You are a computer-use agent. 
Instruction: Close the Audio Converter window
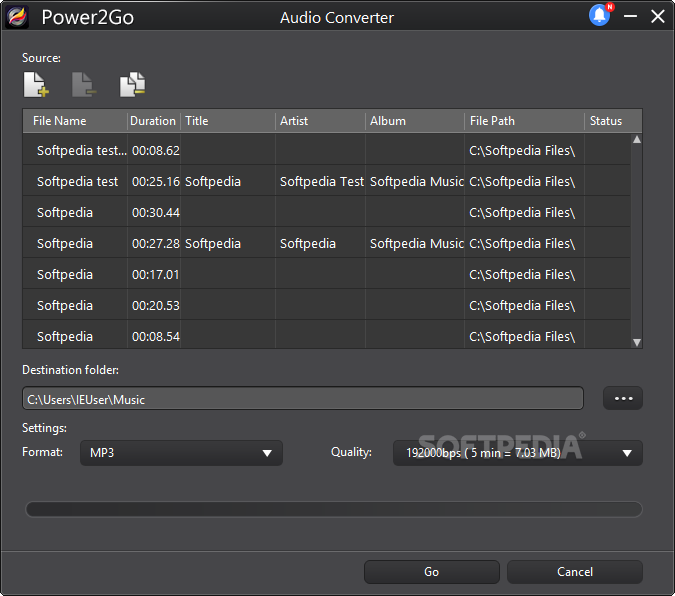tap(657, 16)
